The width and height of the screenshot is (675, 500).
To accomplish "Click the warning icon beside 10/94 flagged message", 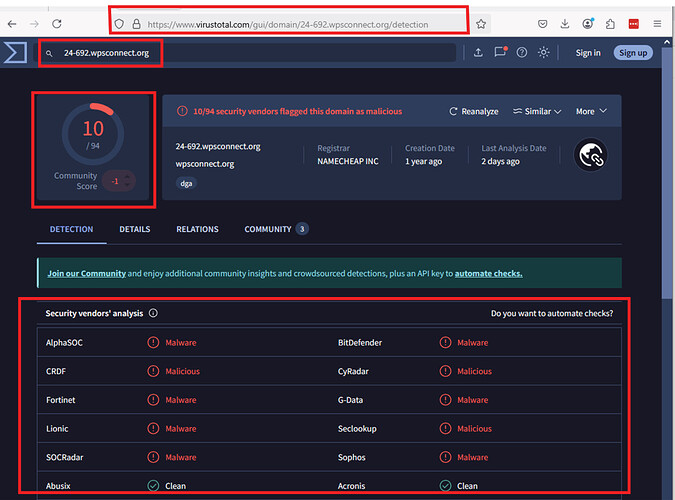I will click(x=182, y=111).
